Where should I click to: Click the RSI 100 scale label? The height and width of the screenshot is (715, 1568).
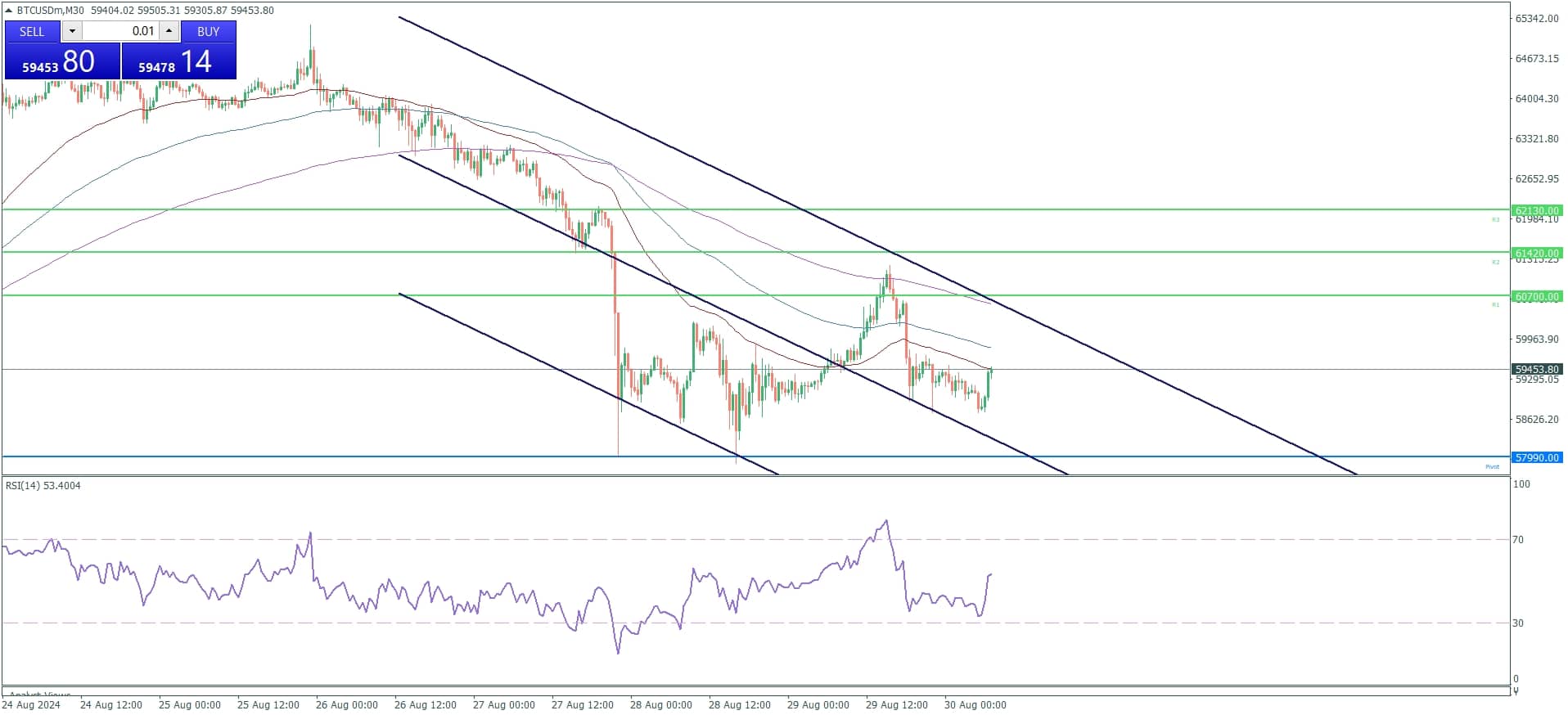point(1521,483)
